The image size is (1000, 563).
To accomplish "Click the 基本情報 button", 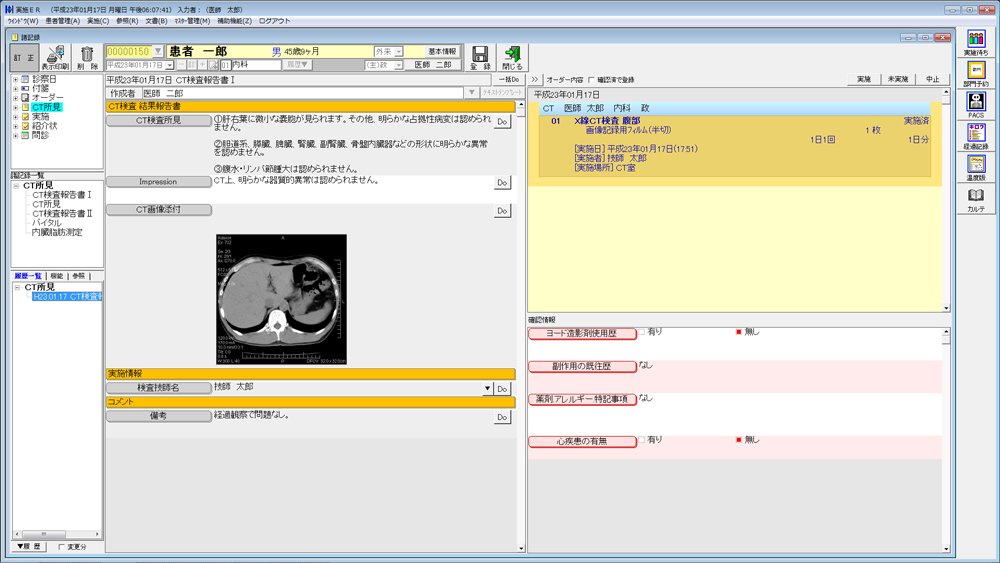I will point(442,52).
